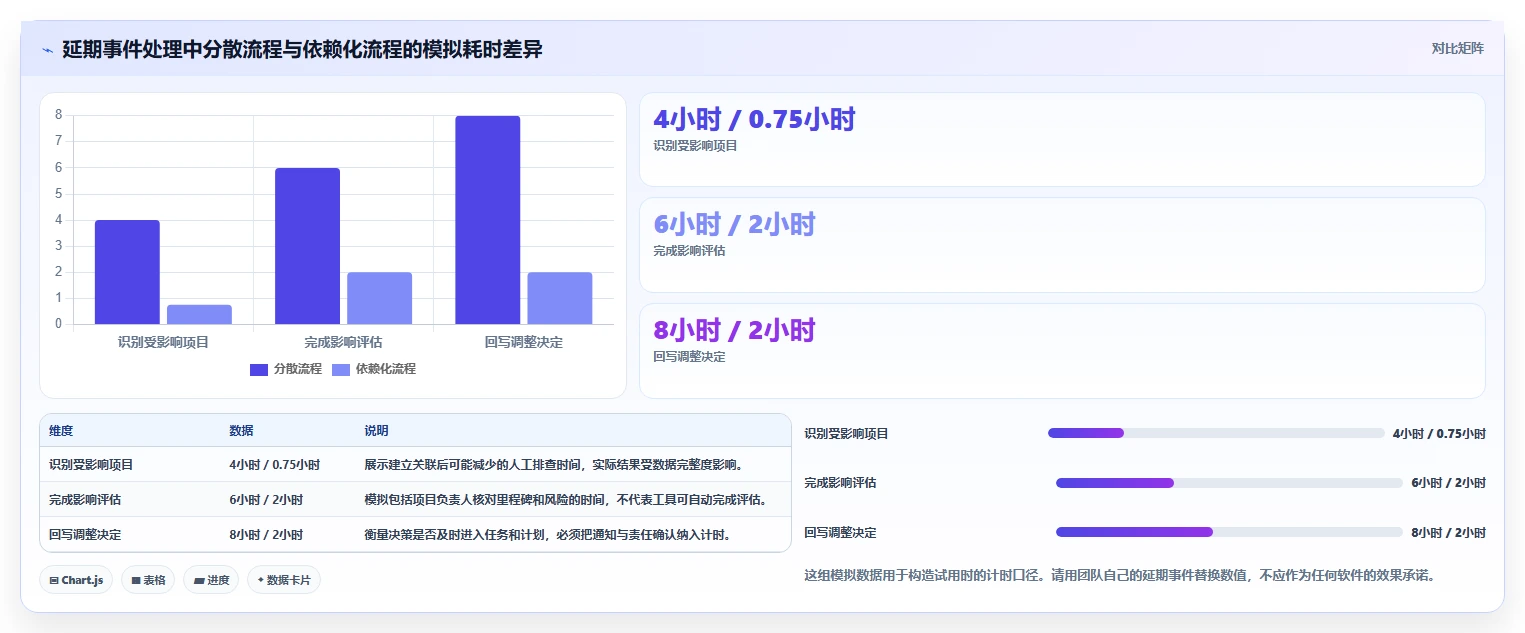1525x633 pixels.
Task: Click the lightning icon beside the title
Action: (x=48, y=49)
